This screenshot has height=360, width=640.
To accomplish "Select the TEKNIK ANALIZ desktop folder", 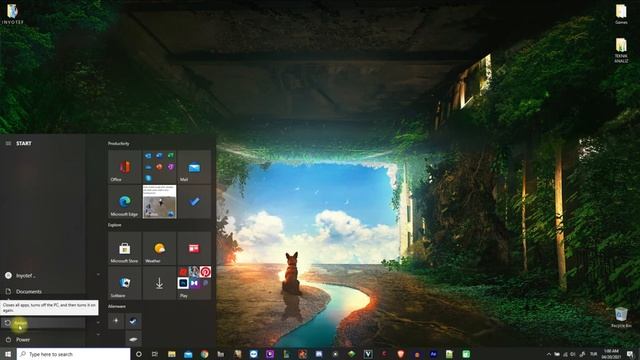I will (621, 51).
